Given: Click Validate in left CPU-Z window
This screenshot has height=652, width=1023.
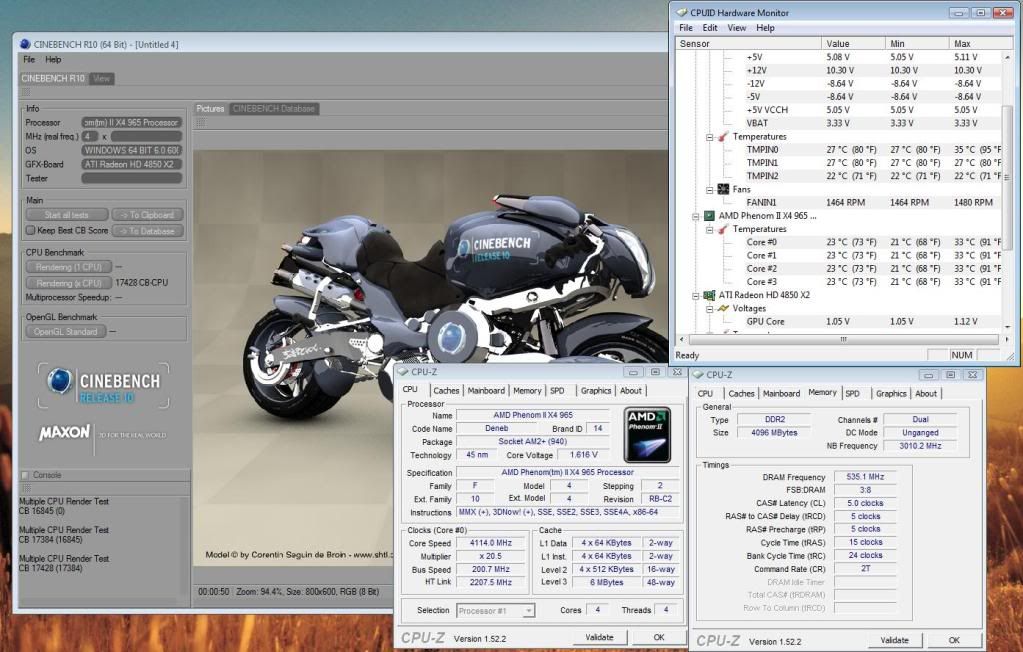Looking at the screenshot, I should [600, 638].
